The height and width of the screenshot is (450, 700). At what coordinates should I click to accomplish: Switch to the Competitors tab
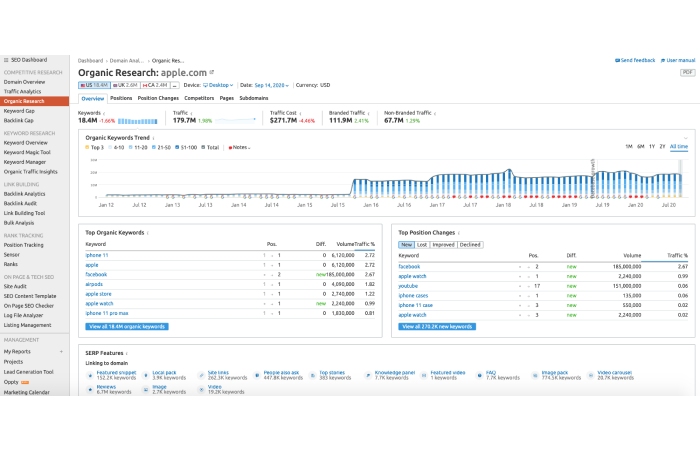[199, 98]
